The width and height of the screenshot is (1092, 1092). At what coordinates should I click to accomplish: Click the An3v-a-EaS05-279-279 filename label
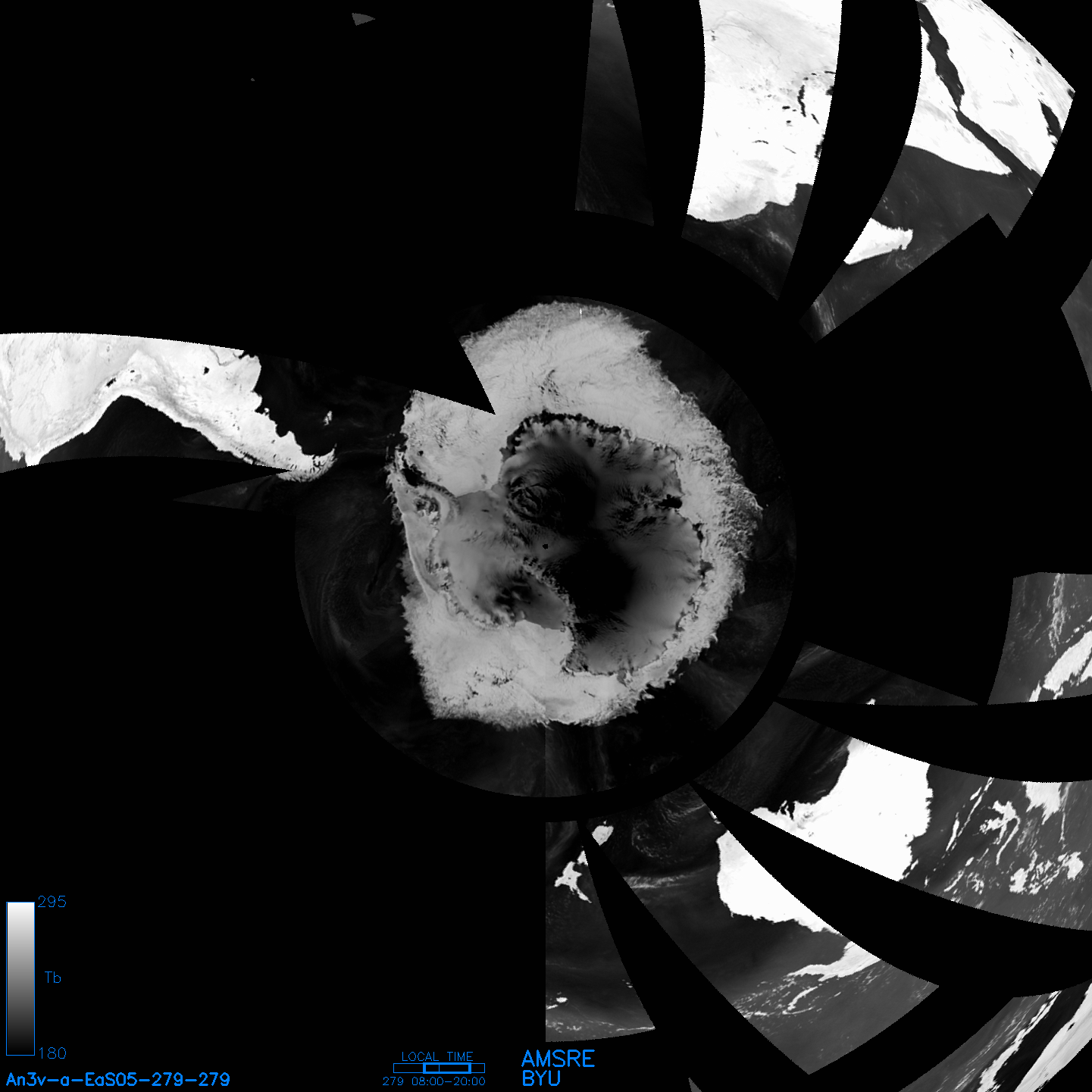[x=118, y=1079]
